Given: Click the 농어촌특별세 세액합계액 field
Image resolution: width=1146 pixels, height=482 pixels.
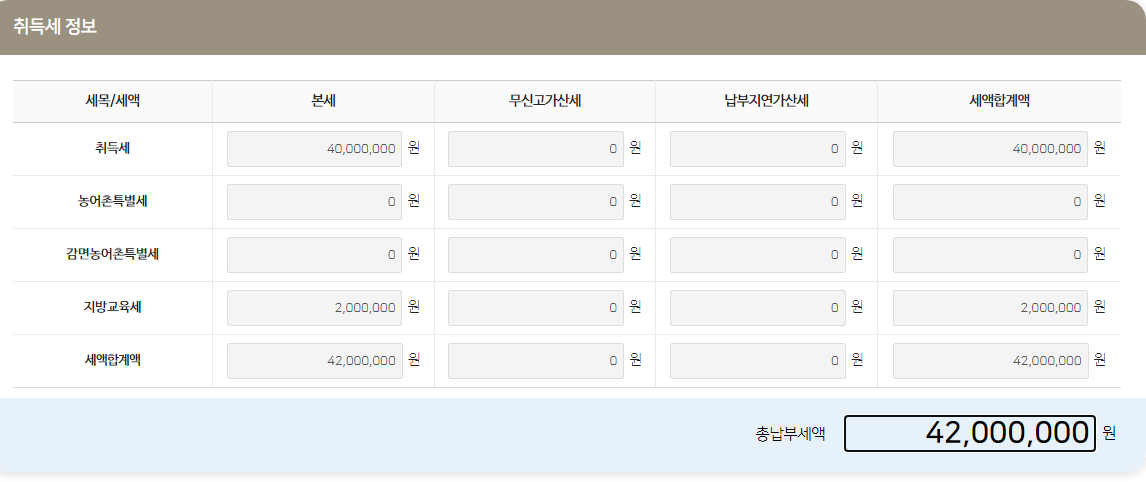Looking at the screenshot, I should click(x=990, y=202).
